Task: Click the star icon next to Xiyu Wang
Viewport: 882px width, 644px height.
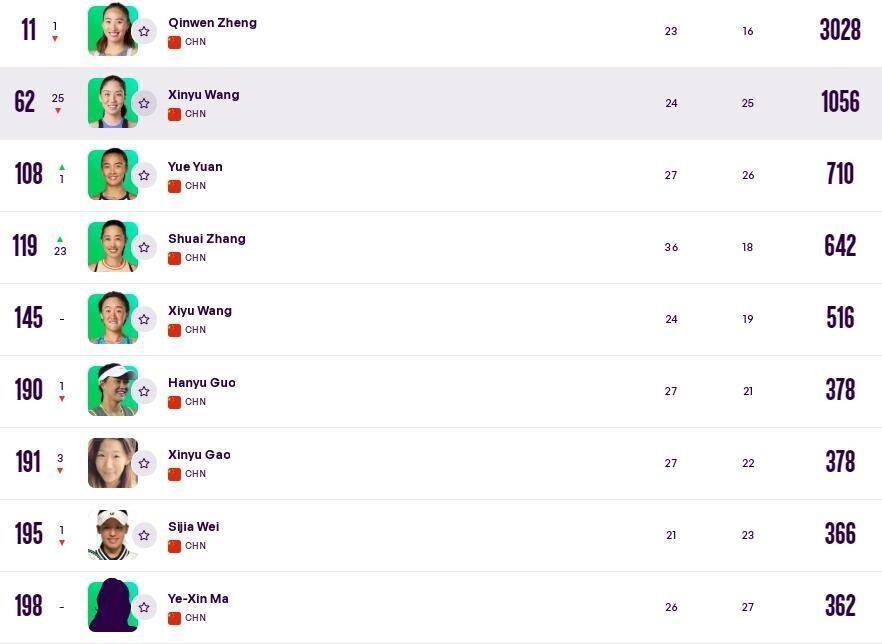Action: point(144,319)
